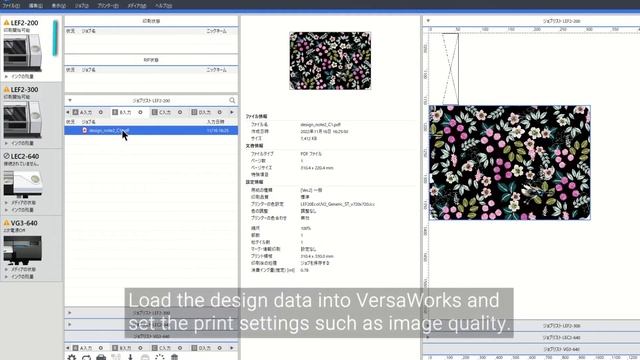640x360 pixels.
Task: Open settings gear for D入力 queue
Action: coord(220,112)
